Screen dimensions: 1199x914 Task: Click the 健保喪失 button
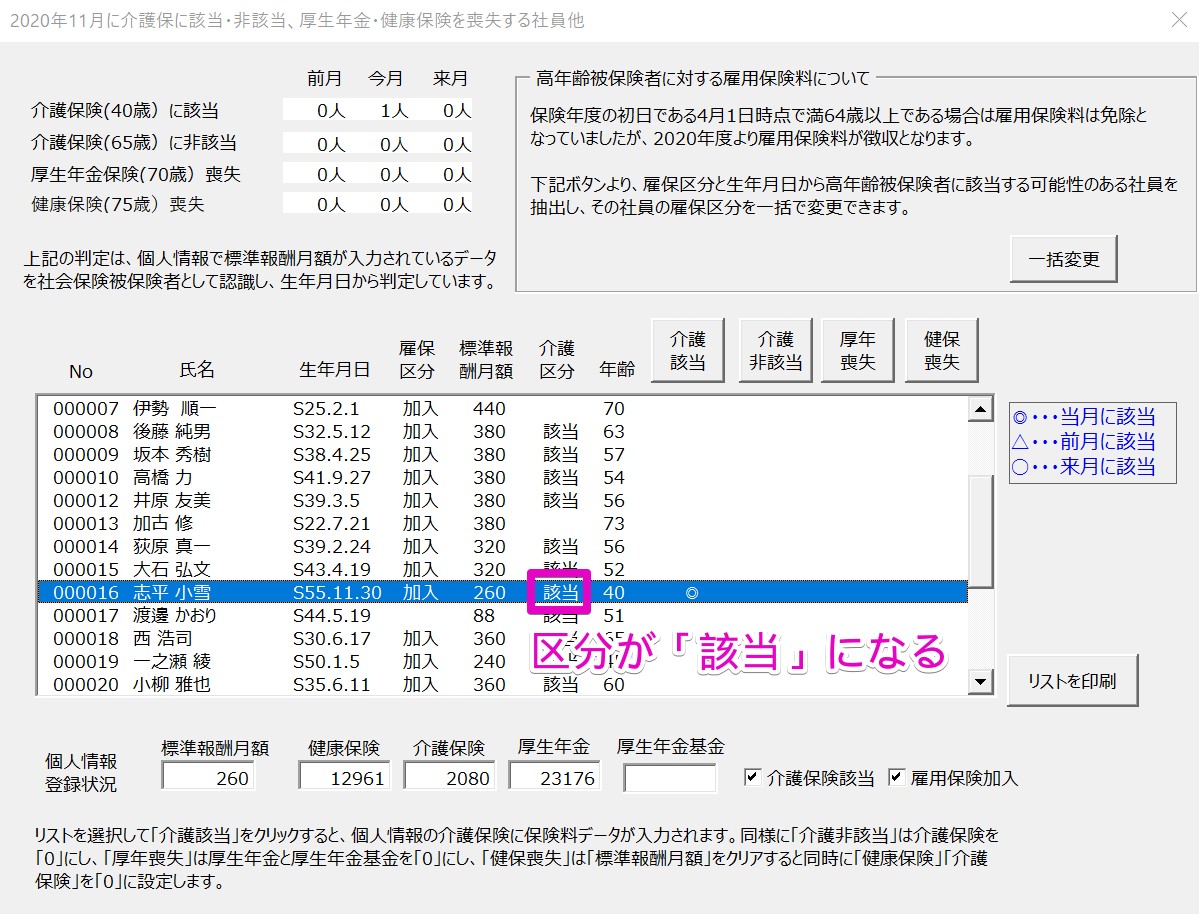[x=940, y=351]
